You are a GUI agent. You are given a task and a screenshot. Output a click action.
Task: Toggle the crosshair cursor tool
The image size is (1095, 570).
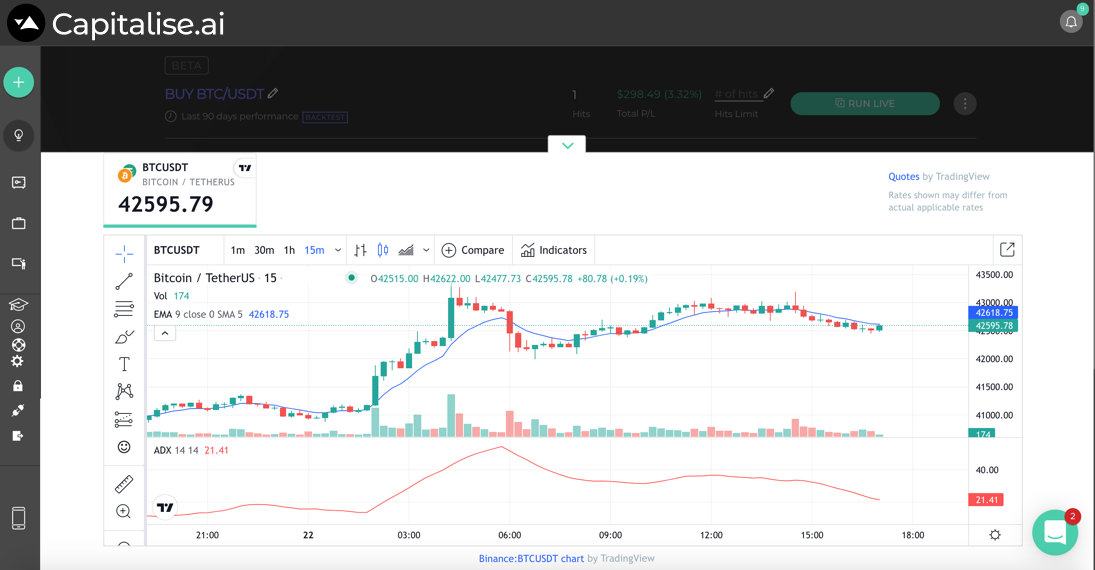tap(124, 254)
